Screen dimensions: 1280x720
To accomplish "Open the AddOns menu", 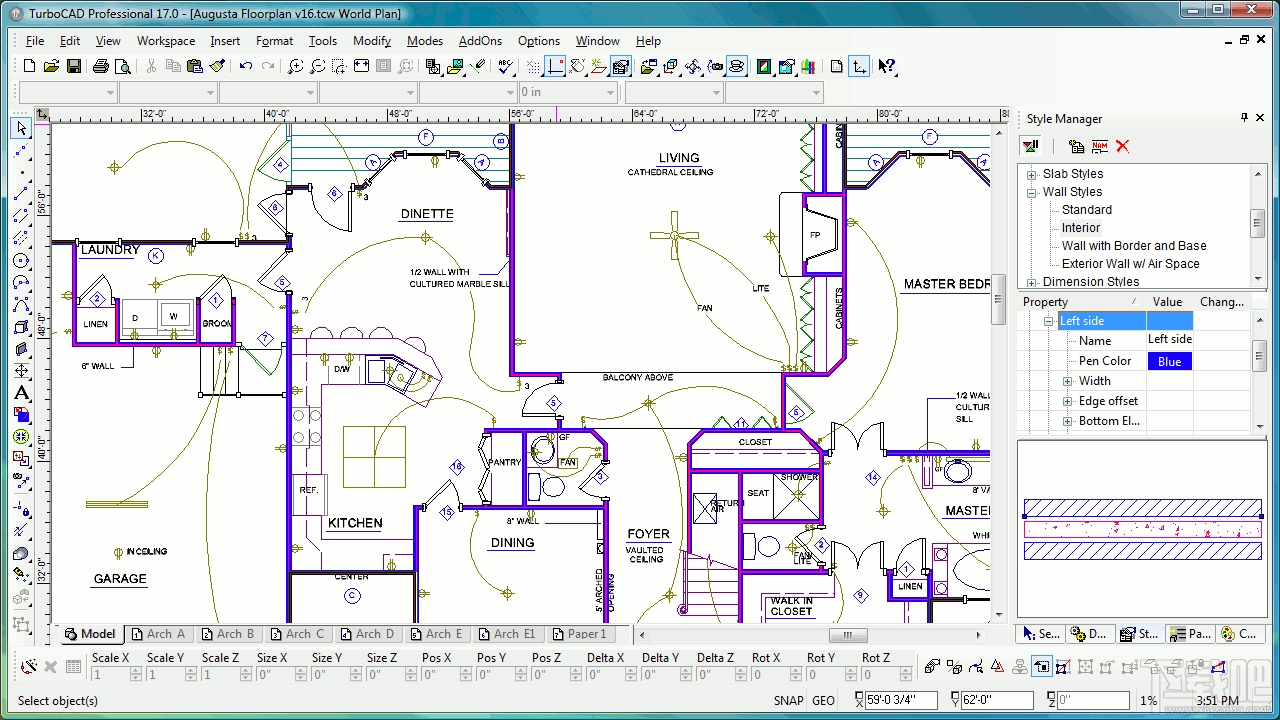I will click(x=480, y=41).
